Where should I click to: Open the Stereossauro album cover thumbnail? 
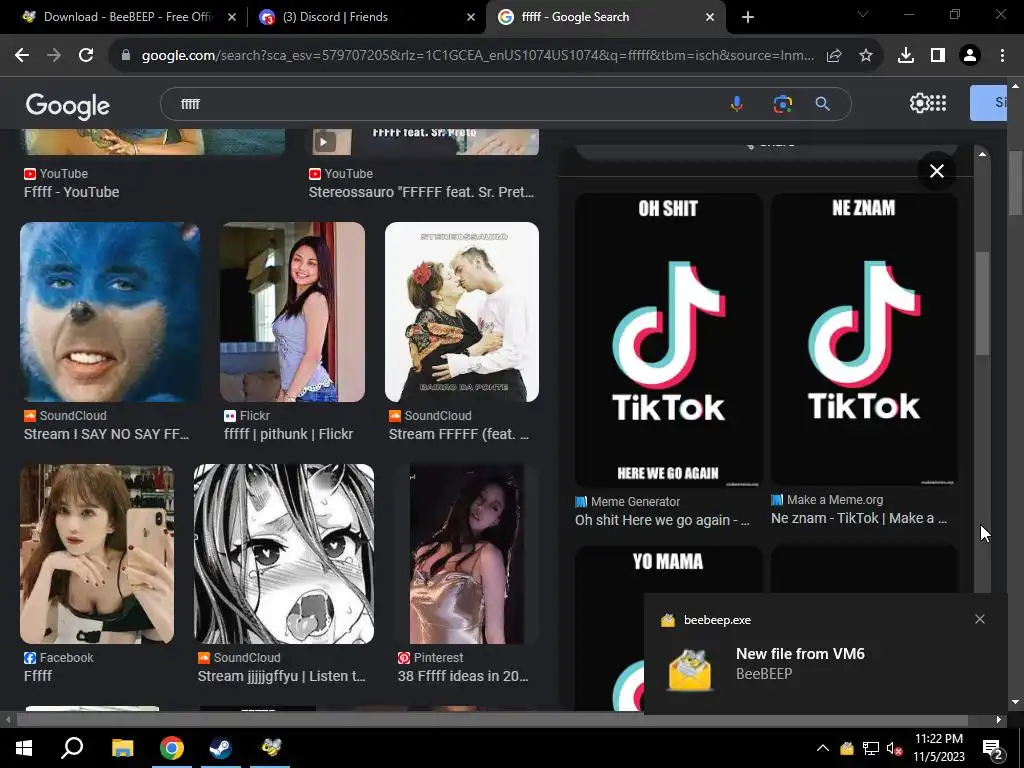462,312
